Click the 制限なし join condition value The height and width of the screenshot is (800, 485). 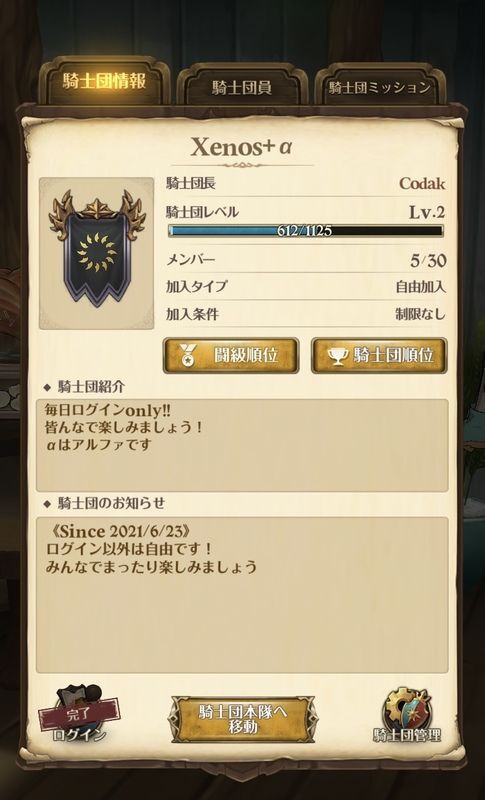[420, 314]
